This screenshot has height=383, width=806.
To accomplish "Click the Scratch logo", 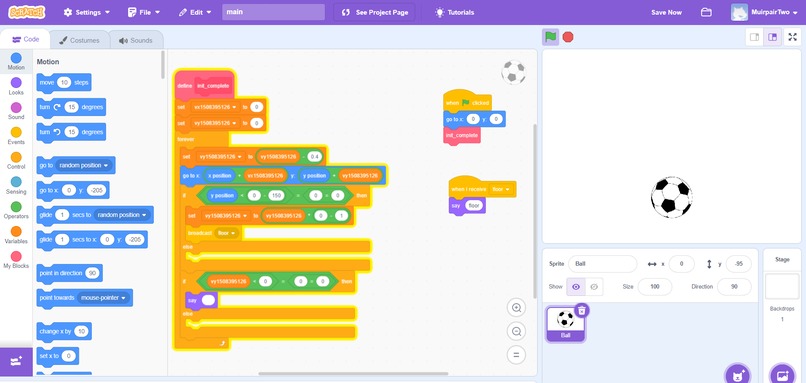I will pyautogui.click(x=27, y=12).
